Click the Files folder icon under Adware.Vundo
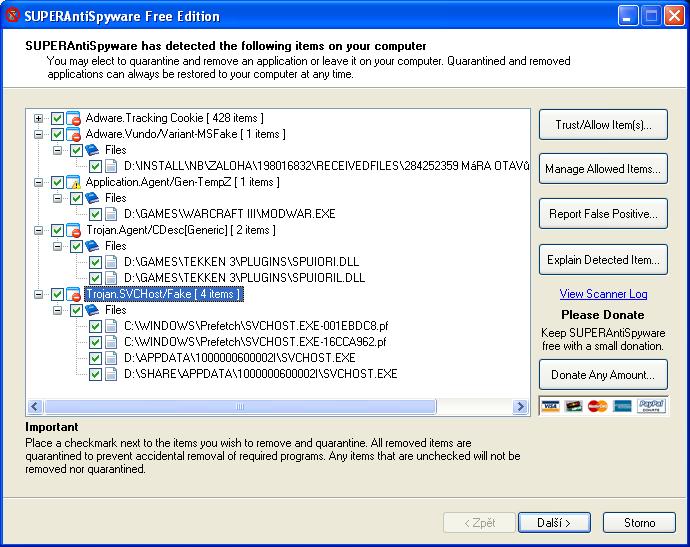 tap(92, 150)
